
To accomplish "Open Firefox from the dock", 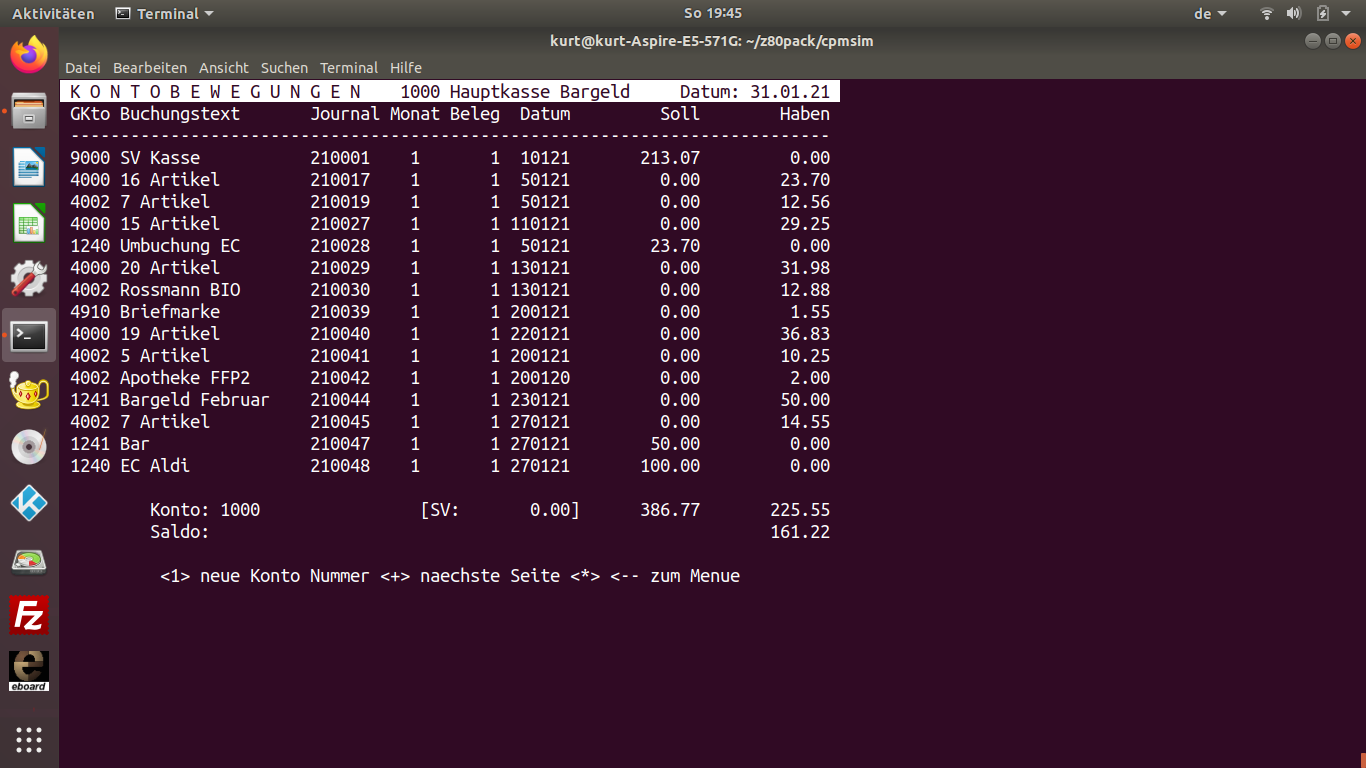I will [29, 54].
